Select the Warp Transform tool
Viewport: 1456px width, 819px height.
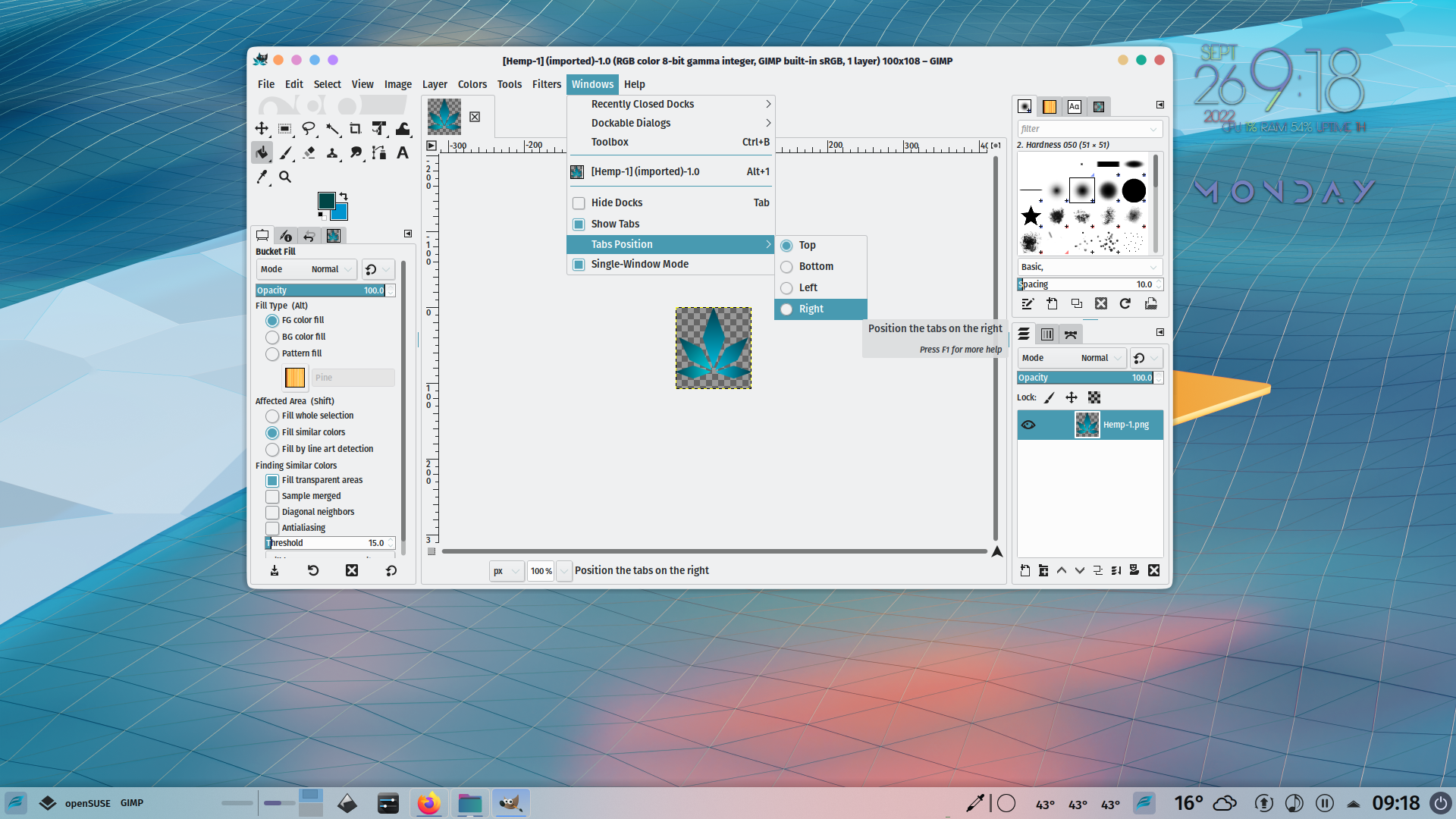tap(403, 129)
